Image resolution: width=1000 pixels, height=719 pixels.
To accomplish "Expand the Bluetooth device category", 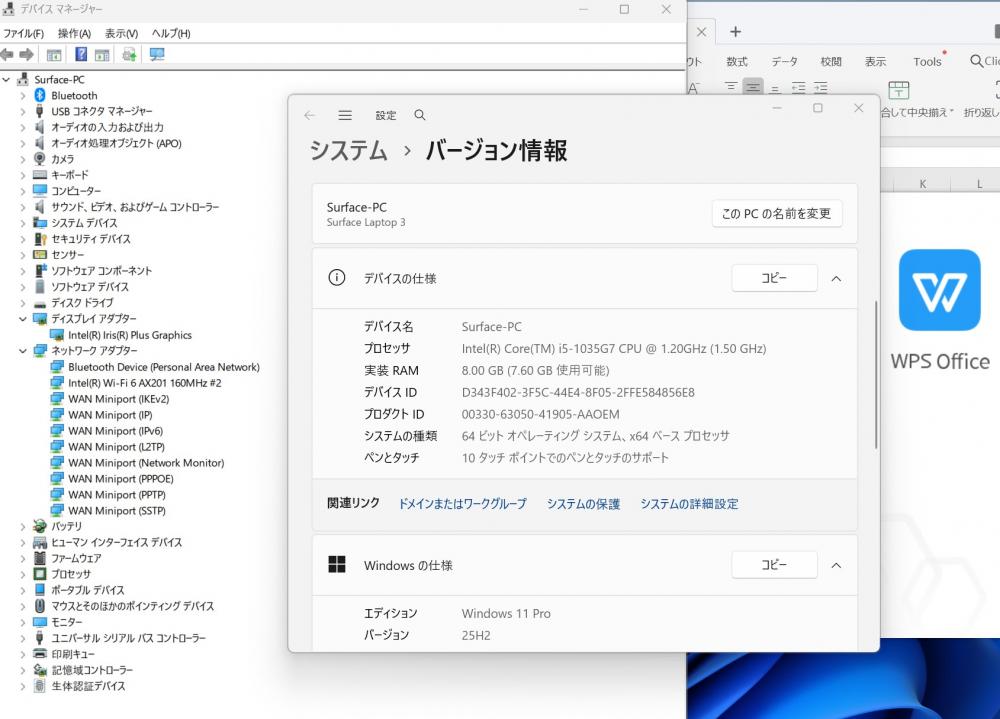I will point(23,96).
